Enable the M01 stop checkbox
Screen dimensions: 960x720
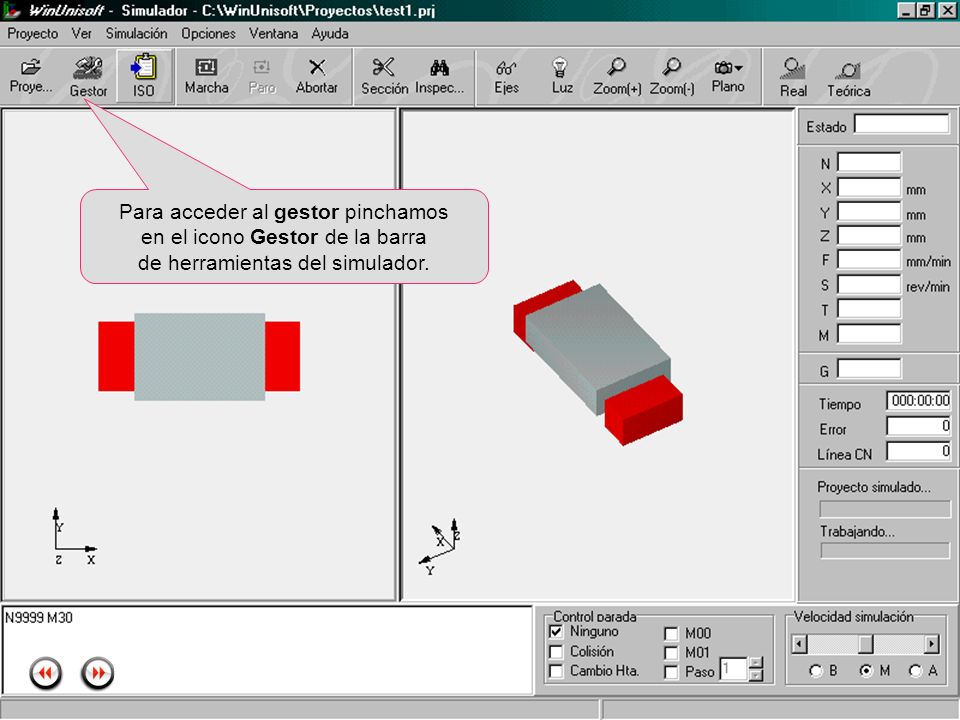[x=671, y=653]
